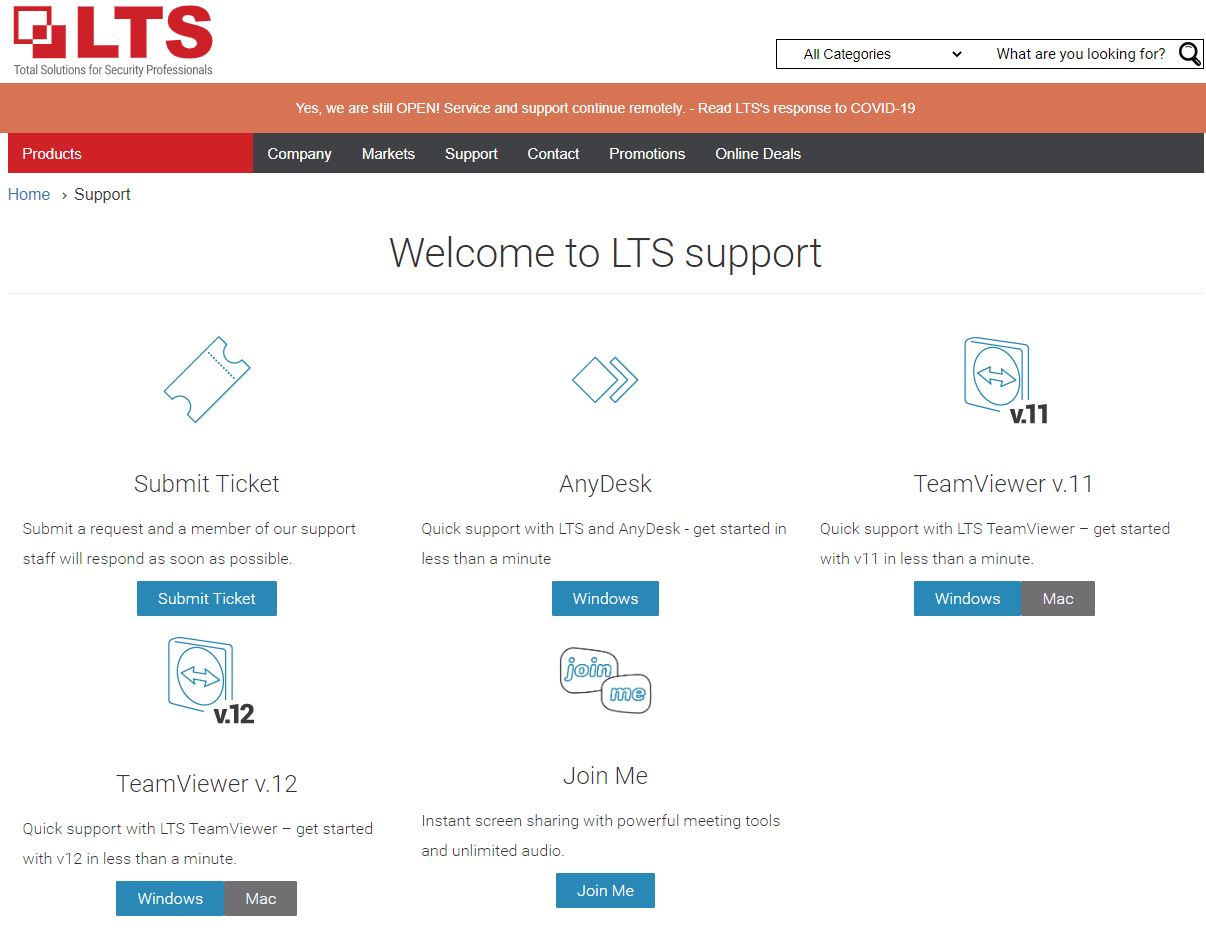Click the 'TeamViewer v.12' heading

click(x=207, y=784)
